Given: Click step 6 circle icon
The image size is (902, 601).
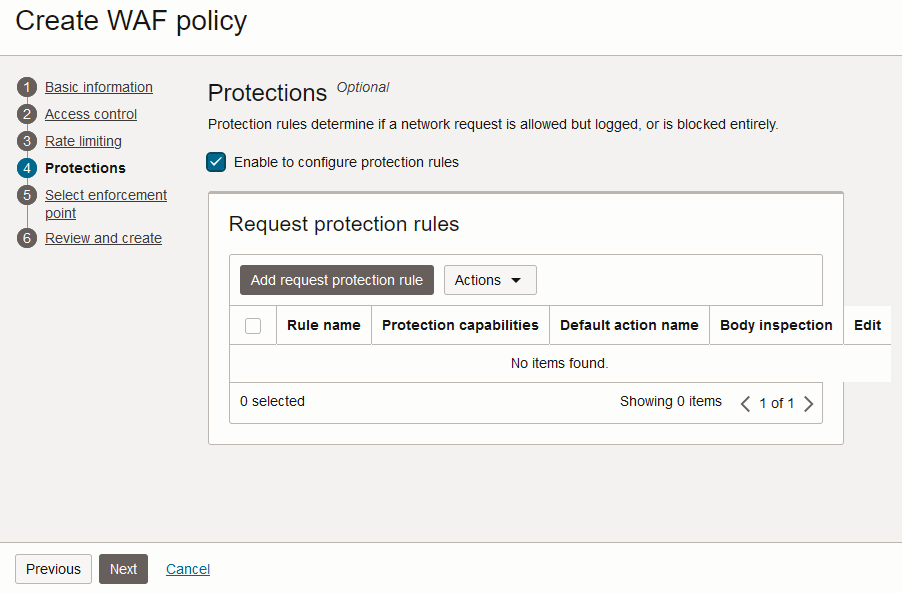Looking at the screenshot, I should [x=27, y=239].
